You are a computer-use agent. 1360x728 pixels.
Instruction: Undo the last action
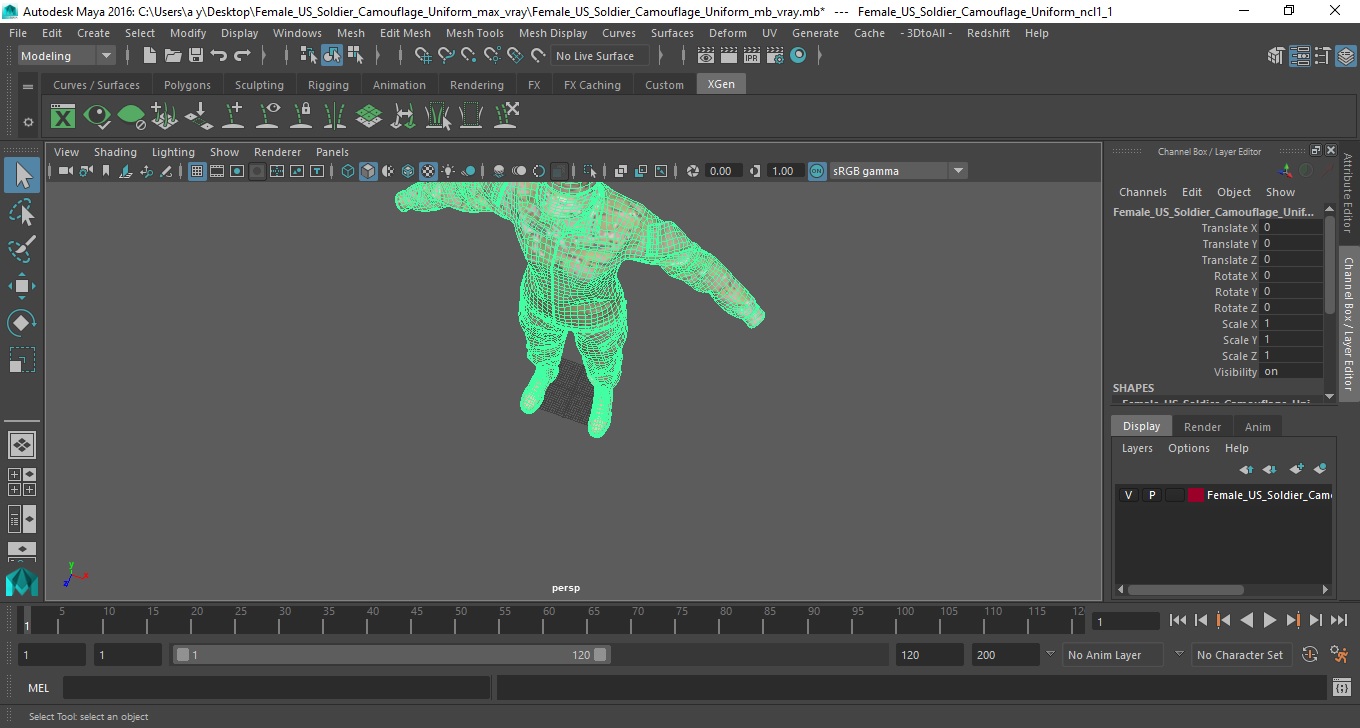coord(219,56)
